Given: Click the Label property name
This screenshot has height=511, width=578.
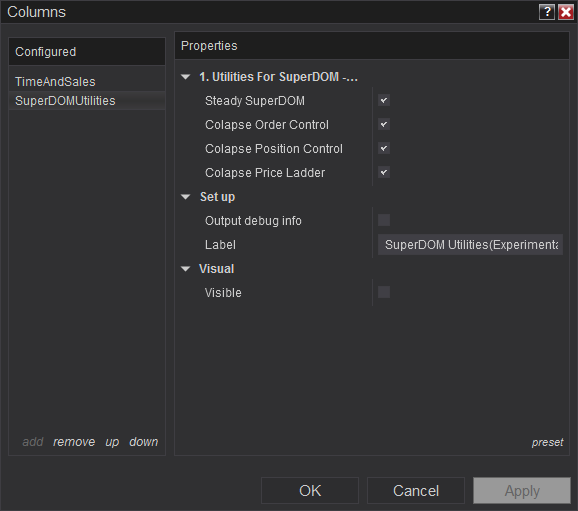Looking at the screenshot, I should (220, 244).
